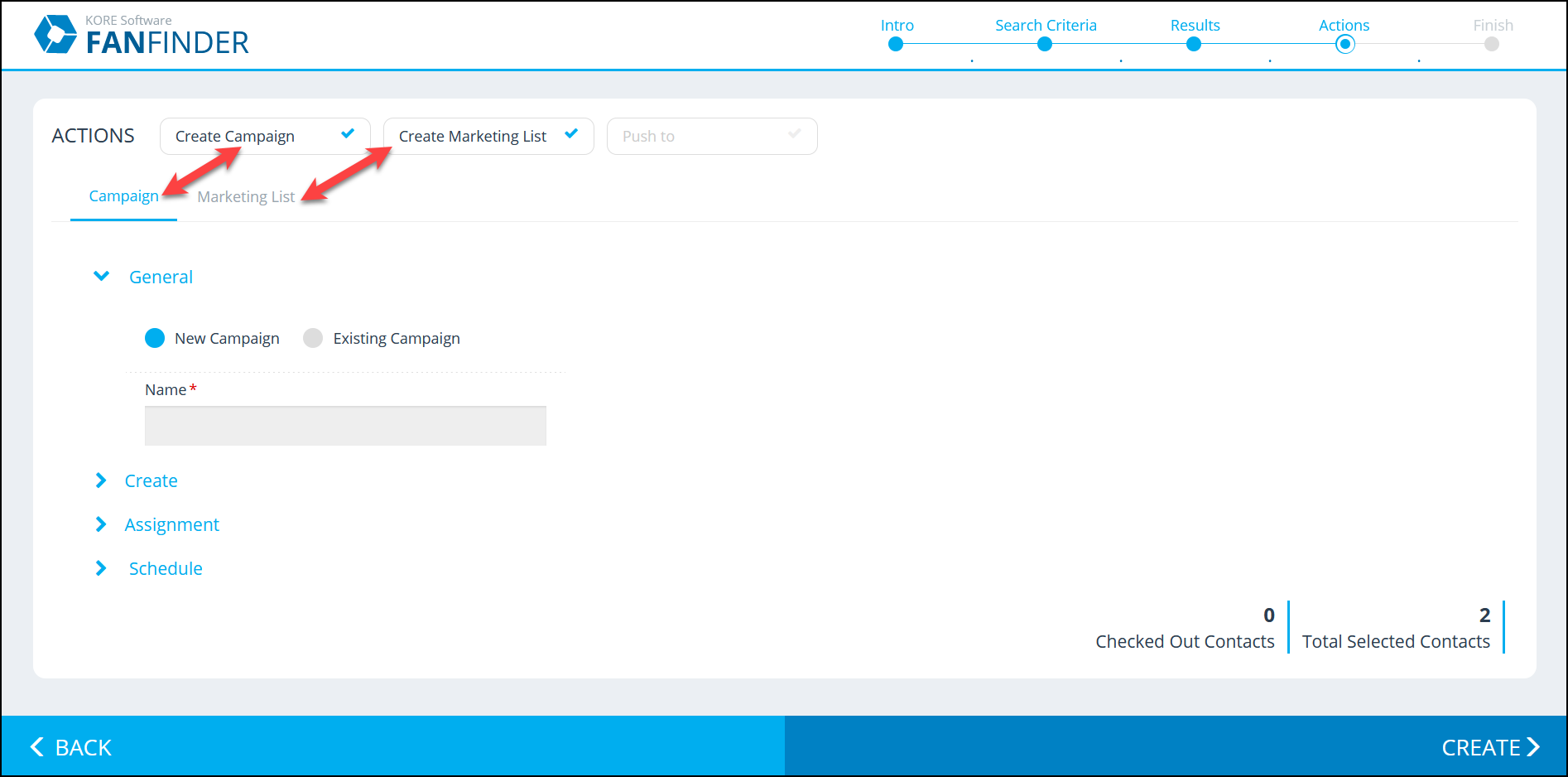Click the ACTIONS heading label
This screenshot has width=1568, height=777.
[x=94, y=136]
